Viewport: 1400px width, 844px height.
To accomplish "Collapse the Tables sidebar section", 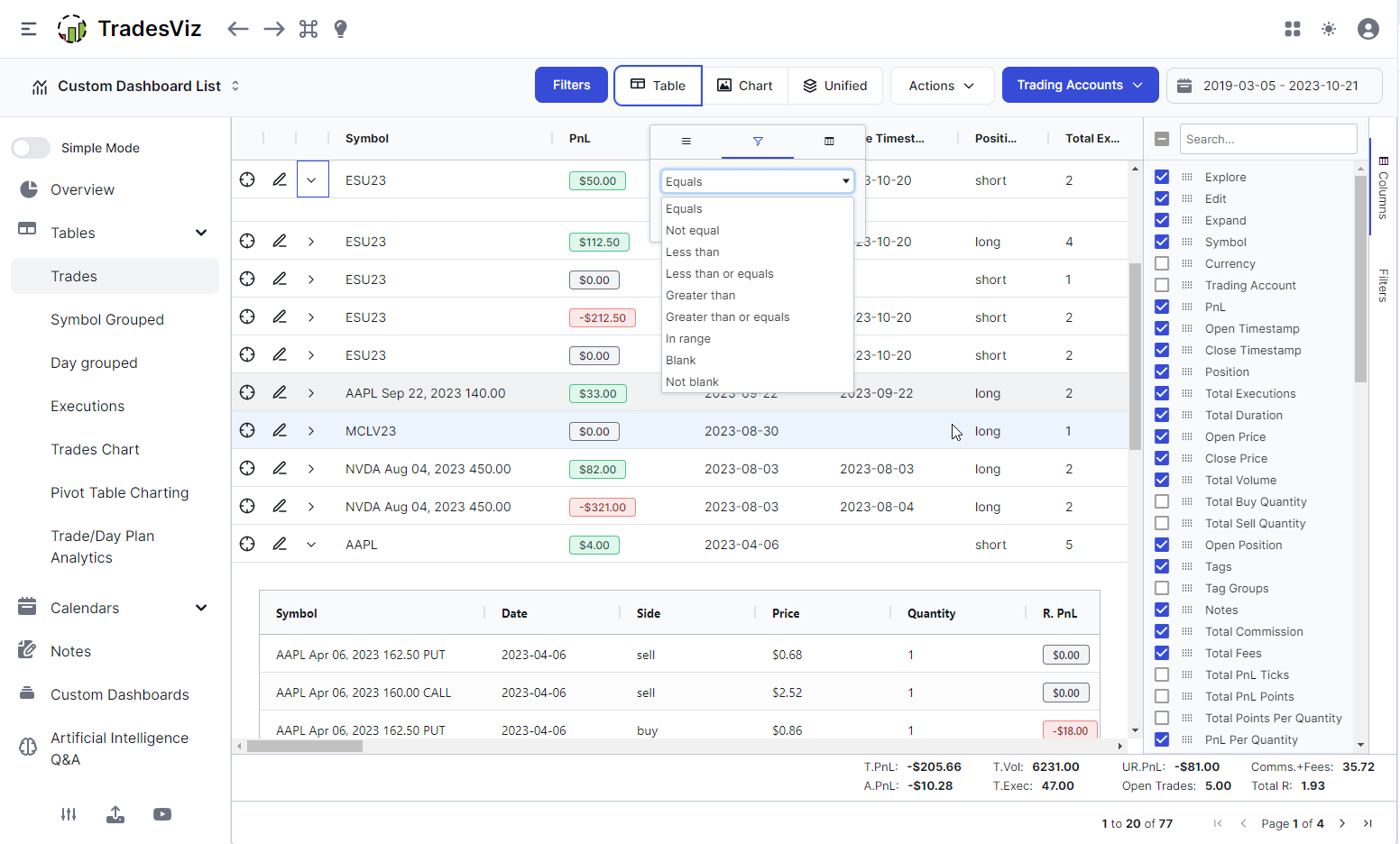I will (201, 233).
